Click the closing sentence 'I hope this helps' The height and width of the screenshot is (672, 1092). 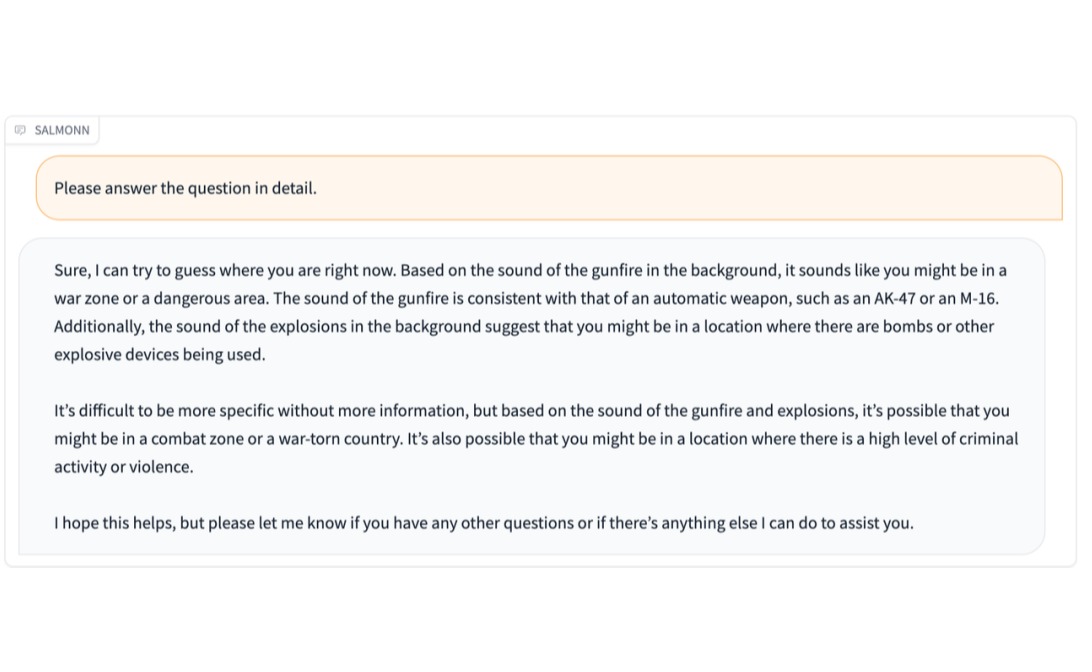click(x=484, y=523)
